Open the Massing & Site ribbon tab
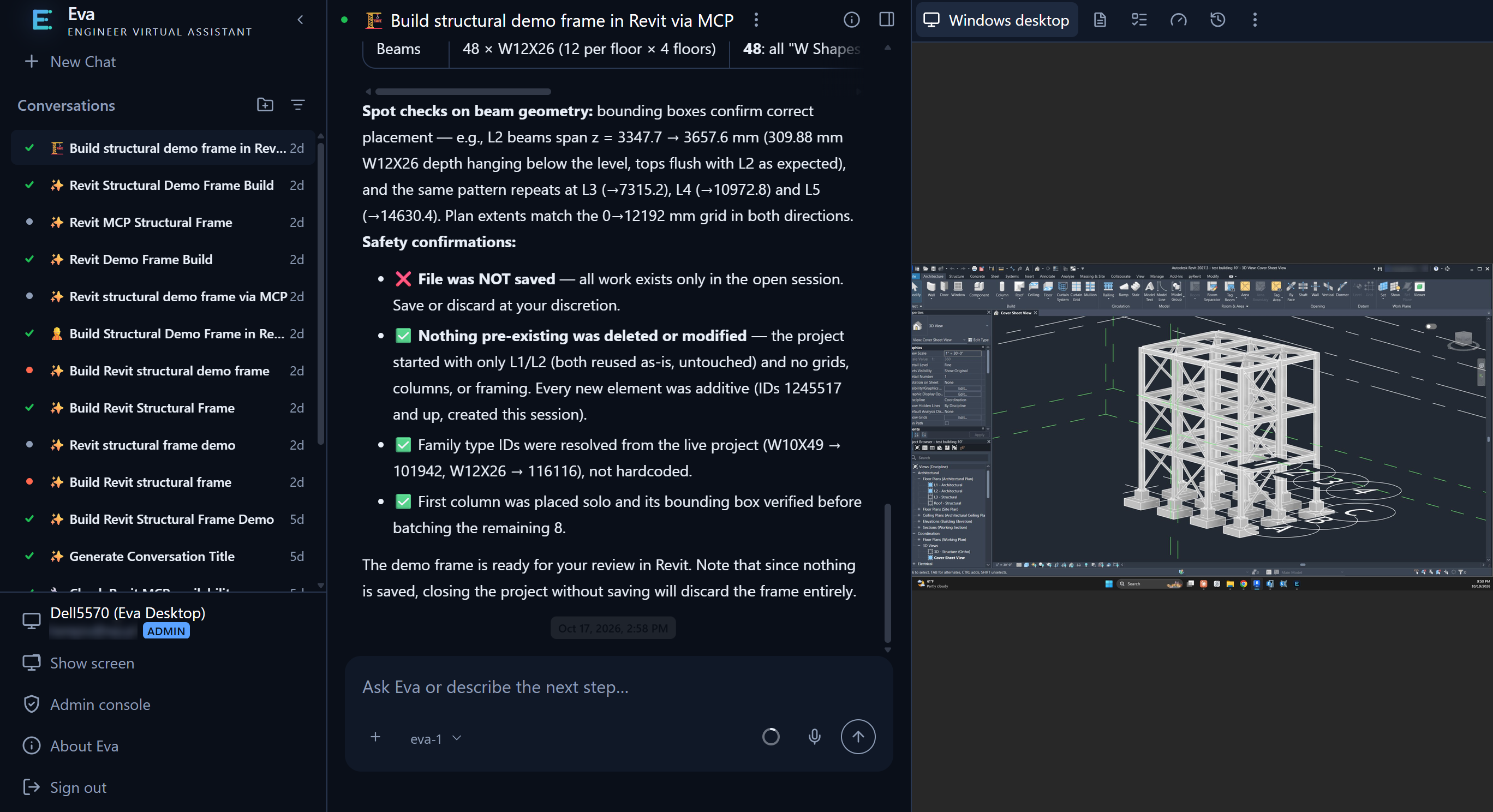 click(1092, 276)
